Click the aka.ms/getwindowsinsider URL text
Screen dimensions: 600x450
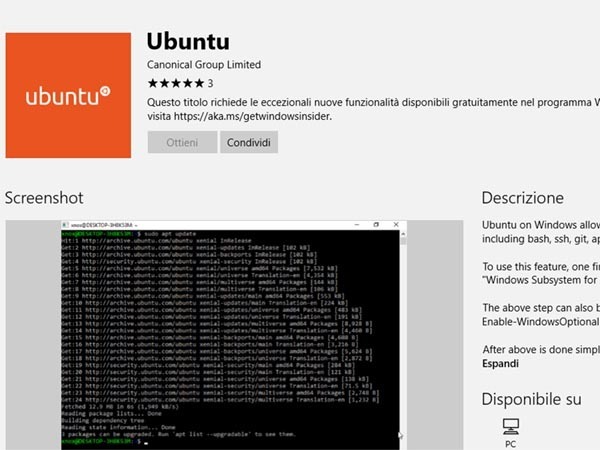tap(253, 116)
